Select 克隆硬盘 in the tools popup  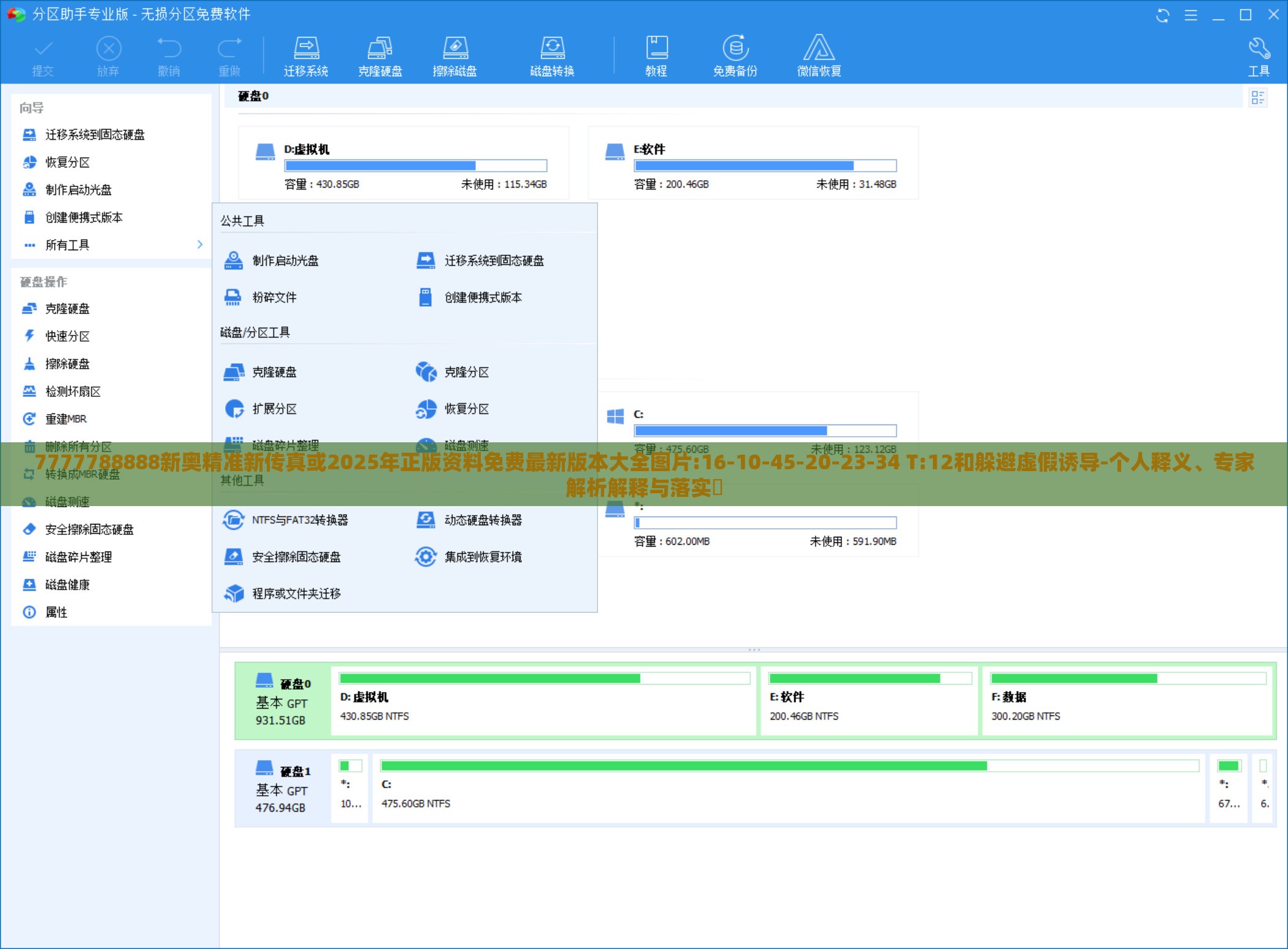[x=260, y=372]
